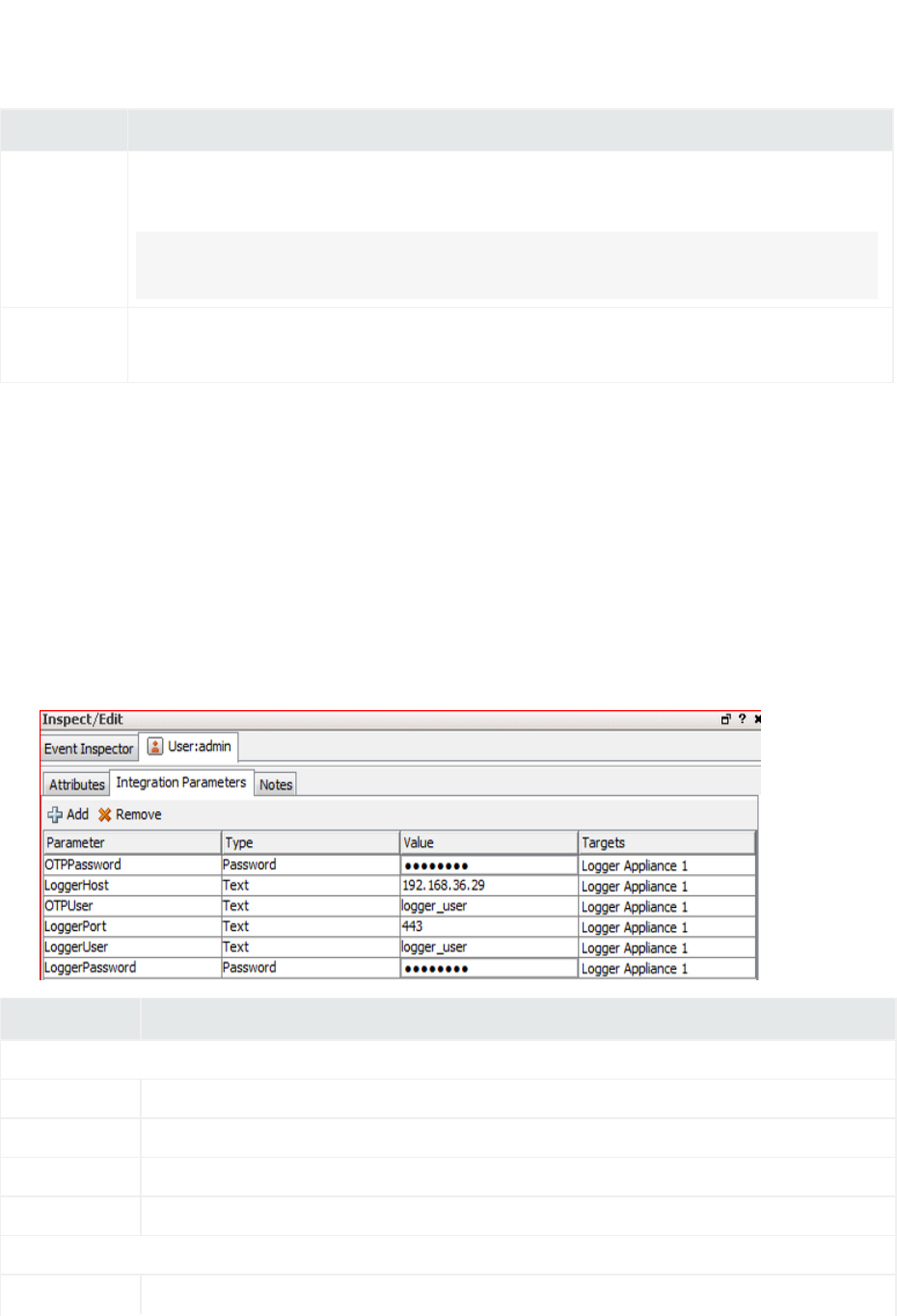The height and width of the screenshot is (1316, 897).
Task: Click Logger Appliance 1 in LoggerPassword row
Action: click(666, 969)
